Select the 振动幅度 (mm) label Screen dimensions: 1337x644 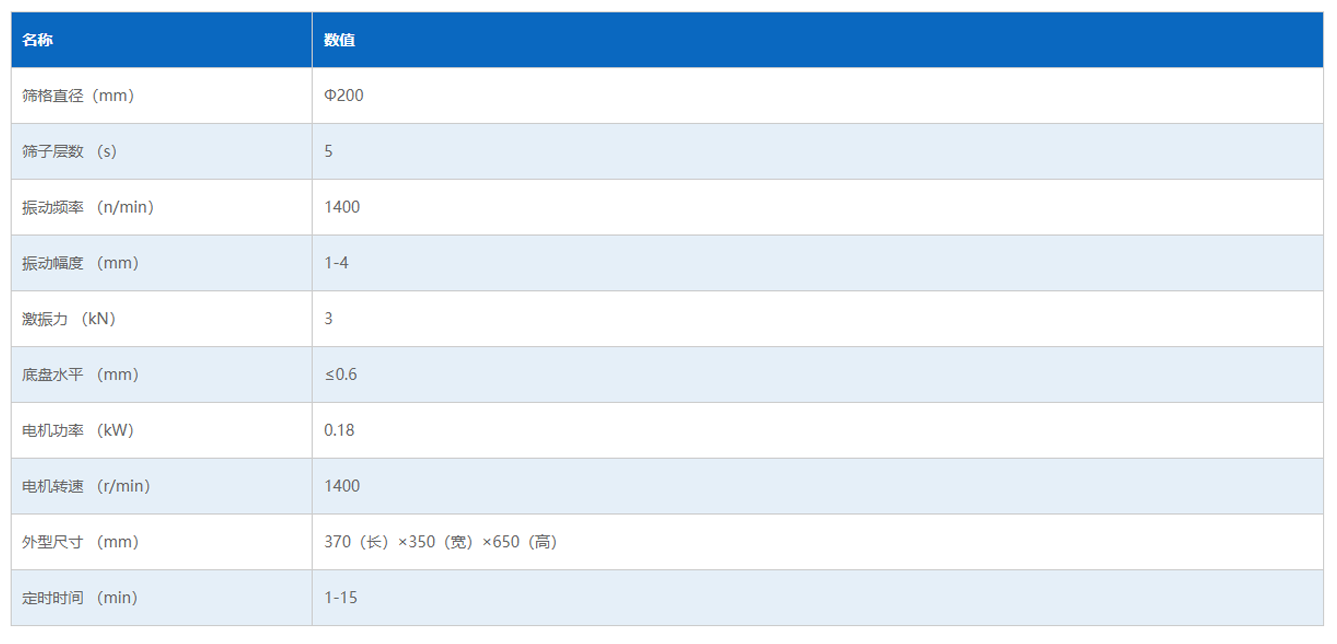pos(80,263)
